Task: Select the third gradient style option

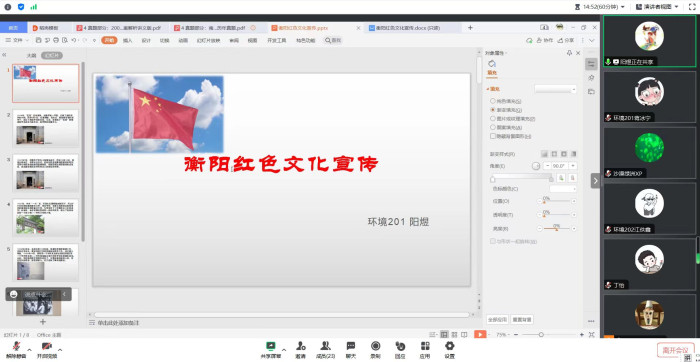Action: point(564,154)
